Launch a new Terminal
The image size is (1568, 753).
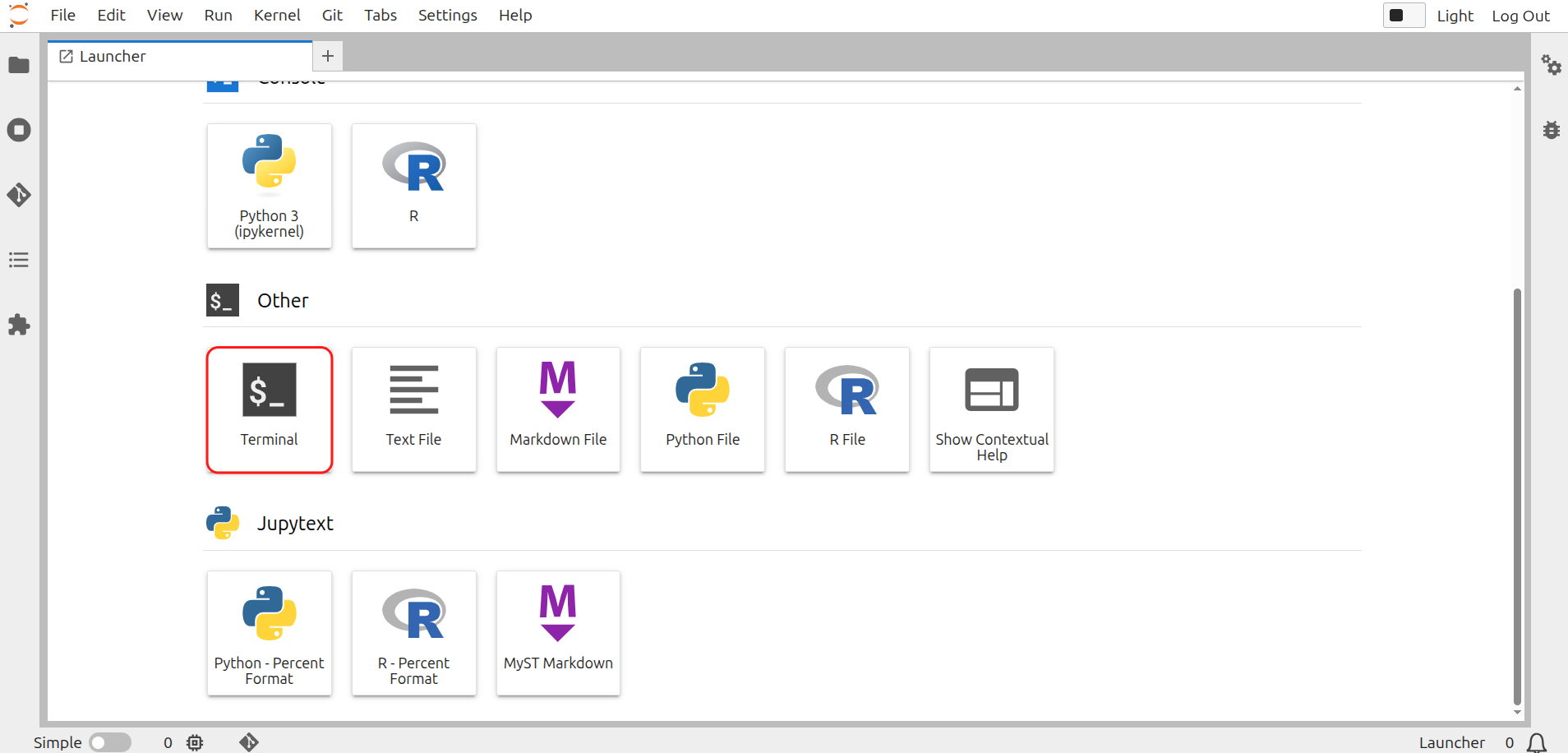pyautogui.click(x=270, y=409)
